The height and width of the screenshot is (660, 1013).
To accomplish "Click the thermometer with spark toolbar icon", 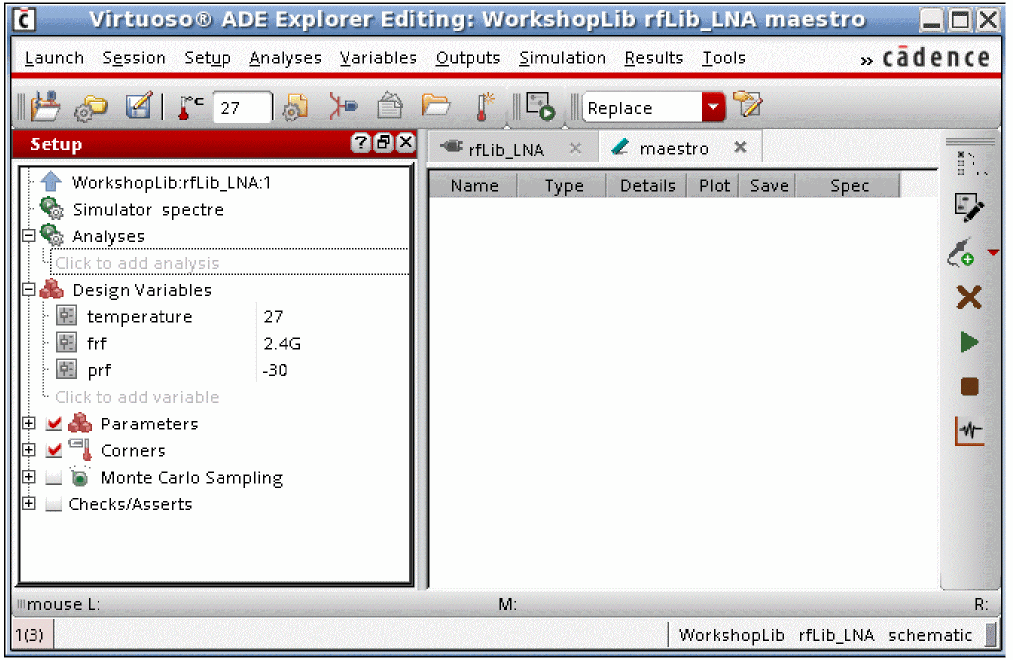I will (485, 107).
